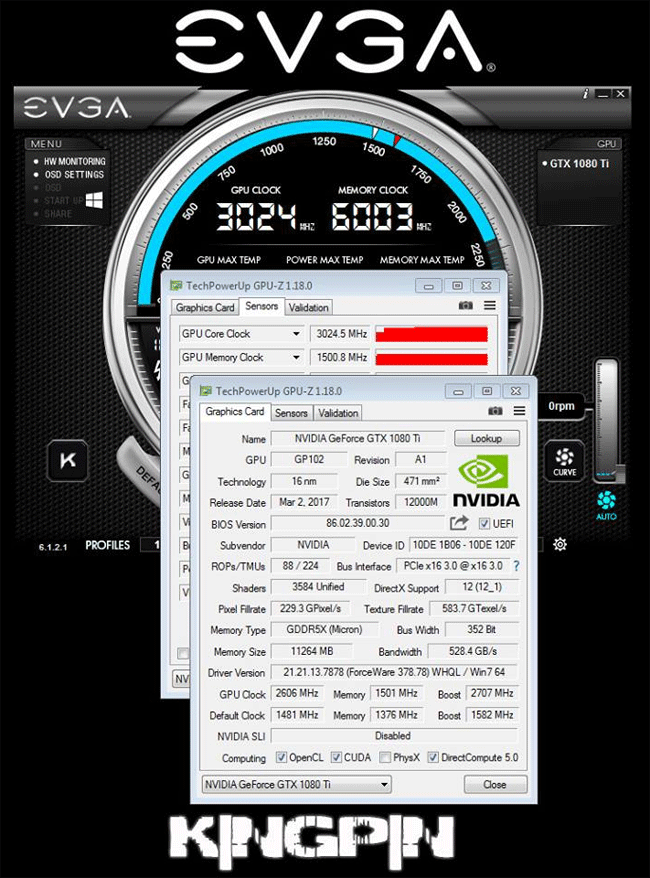The image size is (650, 878).
Task: Click the EVGA info 'i' icon
Action: tap(585, 94)
